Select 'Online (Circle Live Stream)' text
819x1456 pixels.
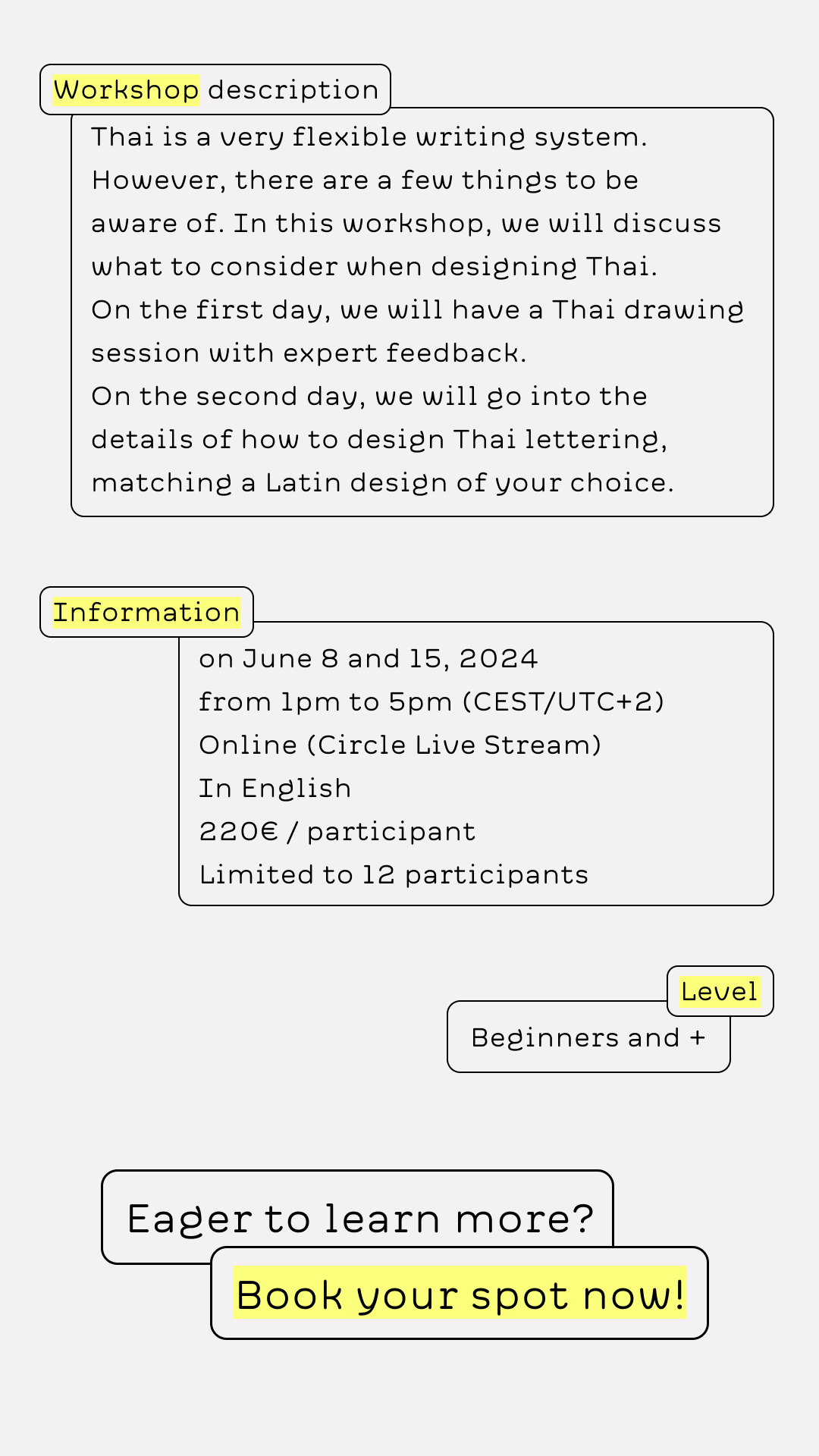400,745
